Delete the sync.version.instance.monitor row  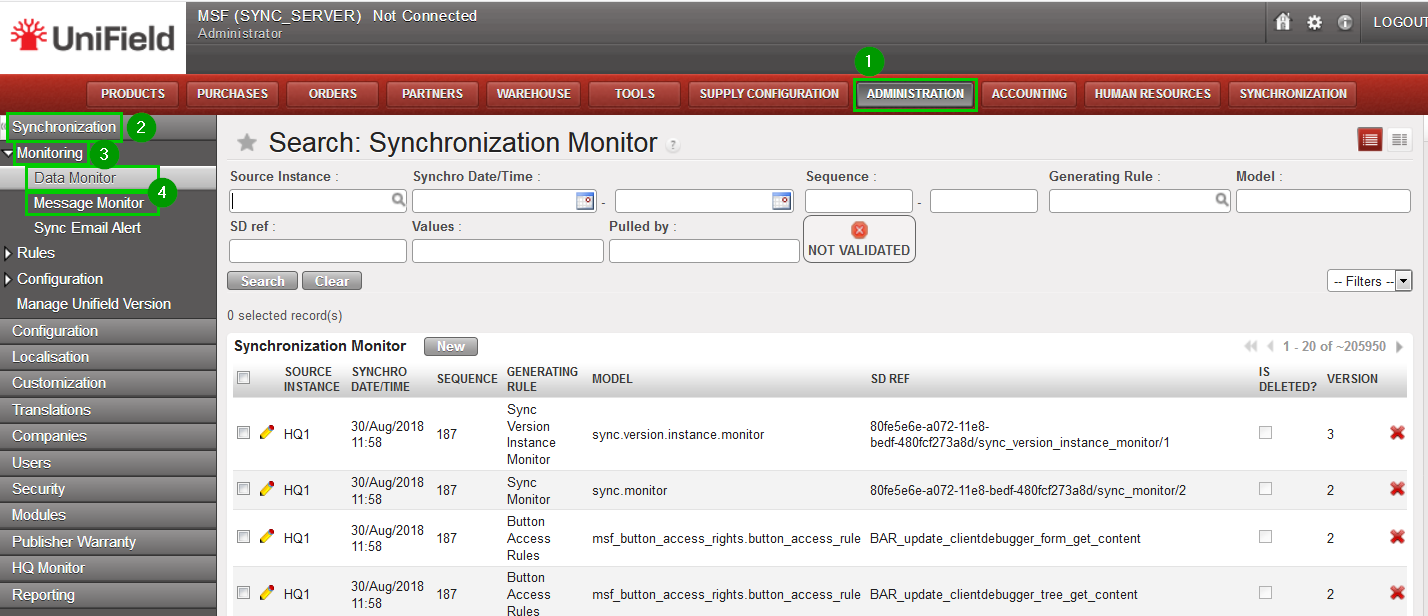1397,433
